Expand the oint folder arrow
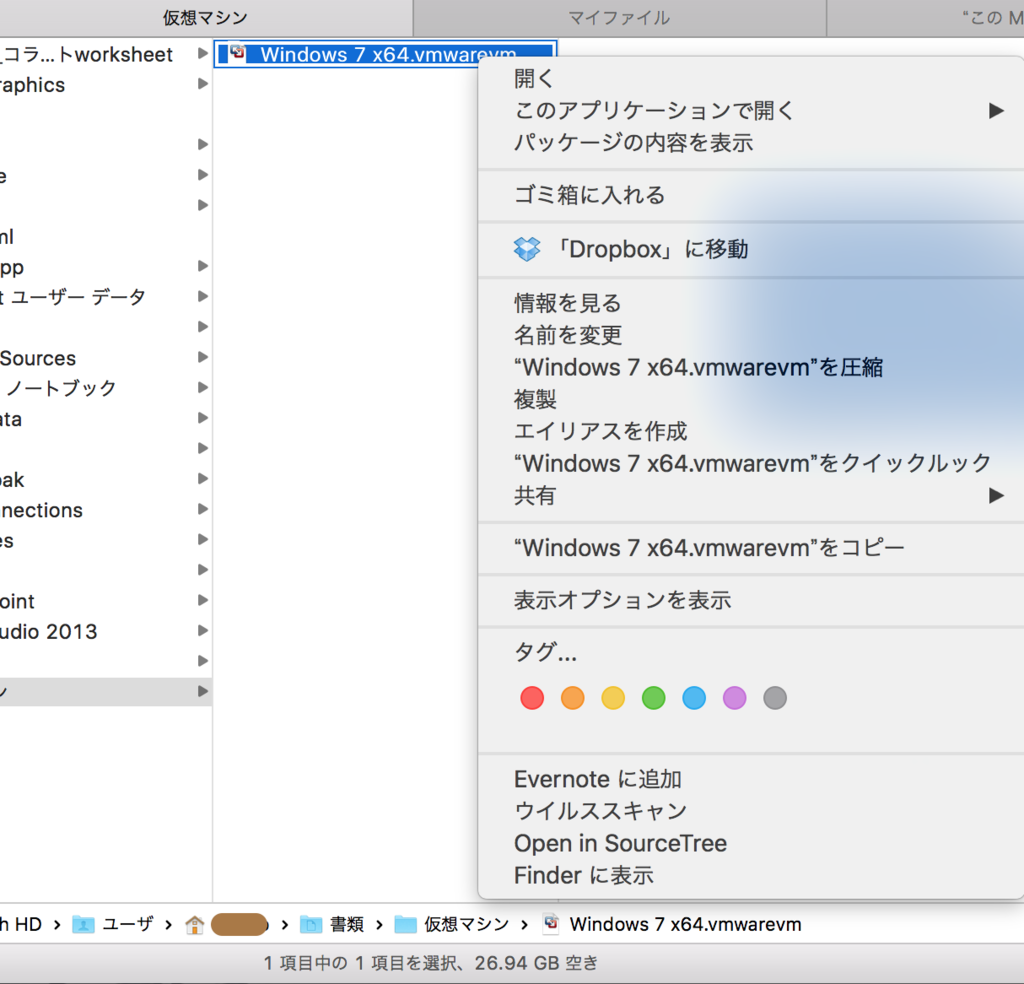 tap(203, 600)
